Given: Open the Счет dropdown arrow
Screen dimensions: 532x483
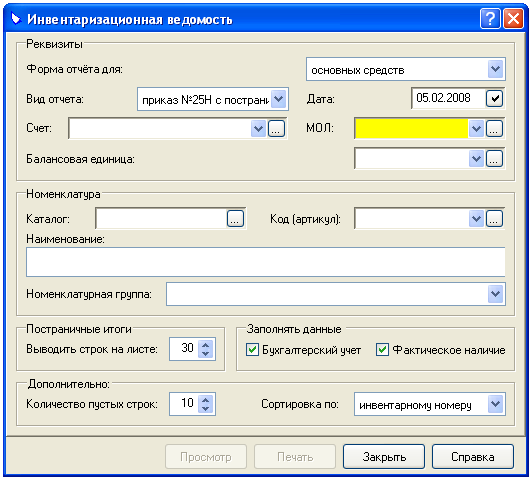Looking at the screenshot, I should 258,129.
